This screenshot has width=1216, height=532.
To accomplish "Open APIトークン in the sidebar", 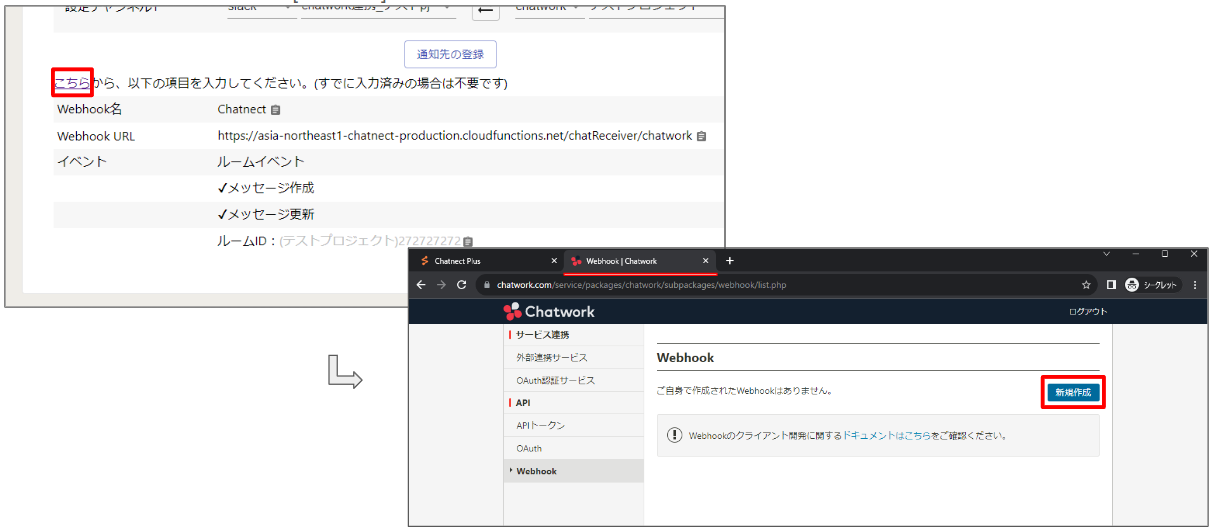I will [x=574, y=425].
